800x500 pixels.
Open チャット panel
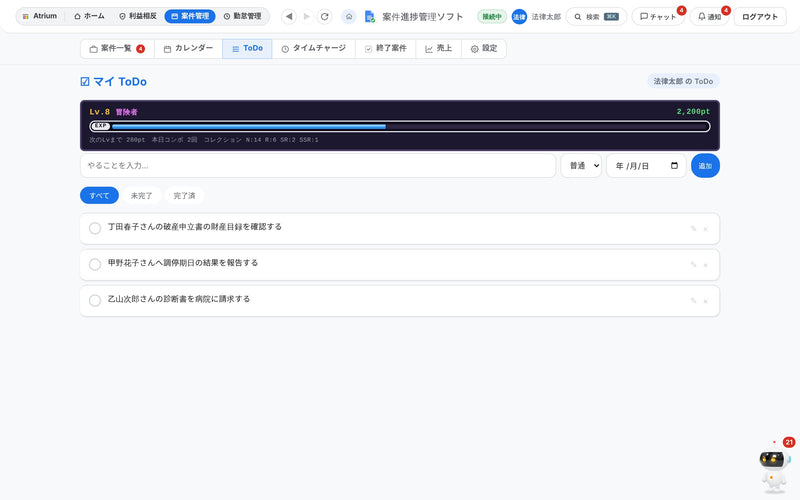(x=658, y=17)
